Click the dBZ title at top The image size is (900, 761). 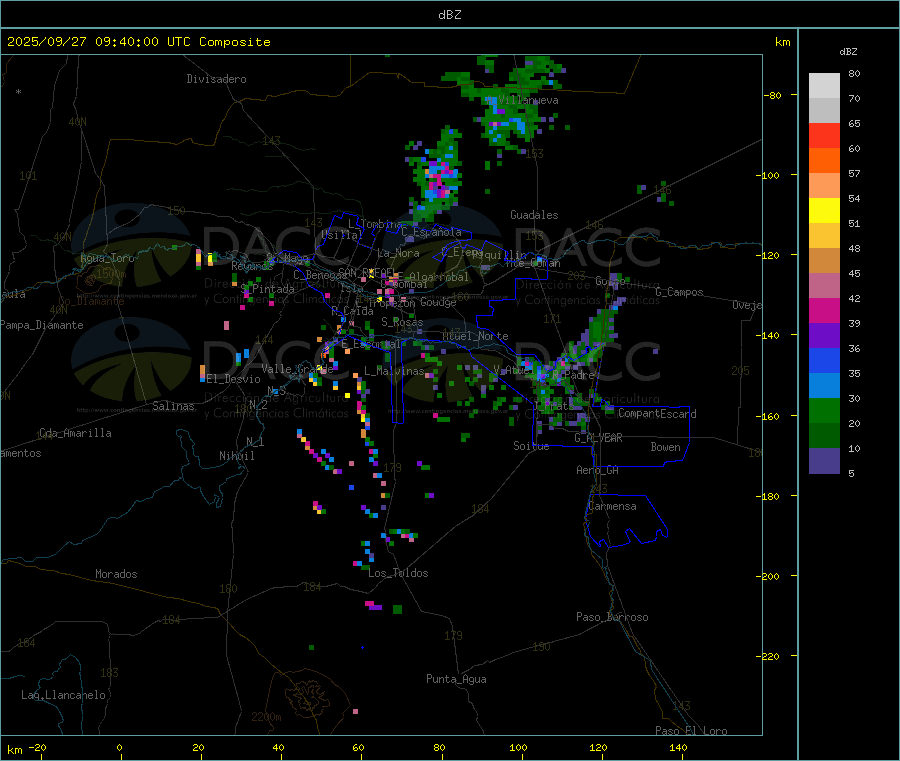click(x=449, y=15)
